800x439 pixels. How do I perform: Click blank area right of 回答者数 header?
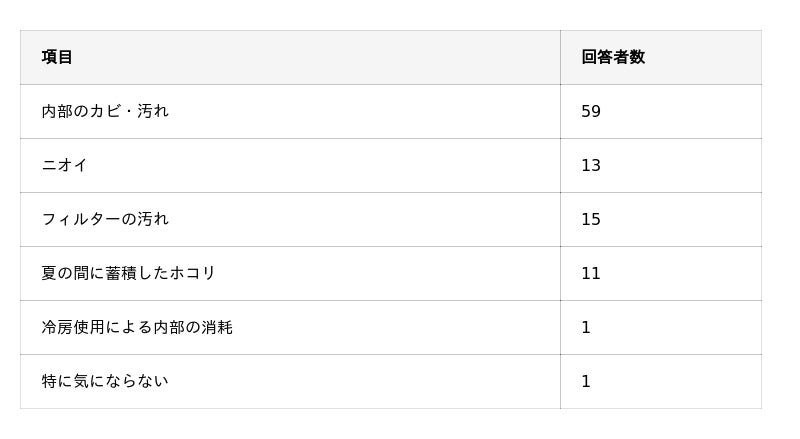pos(704,57)
